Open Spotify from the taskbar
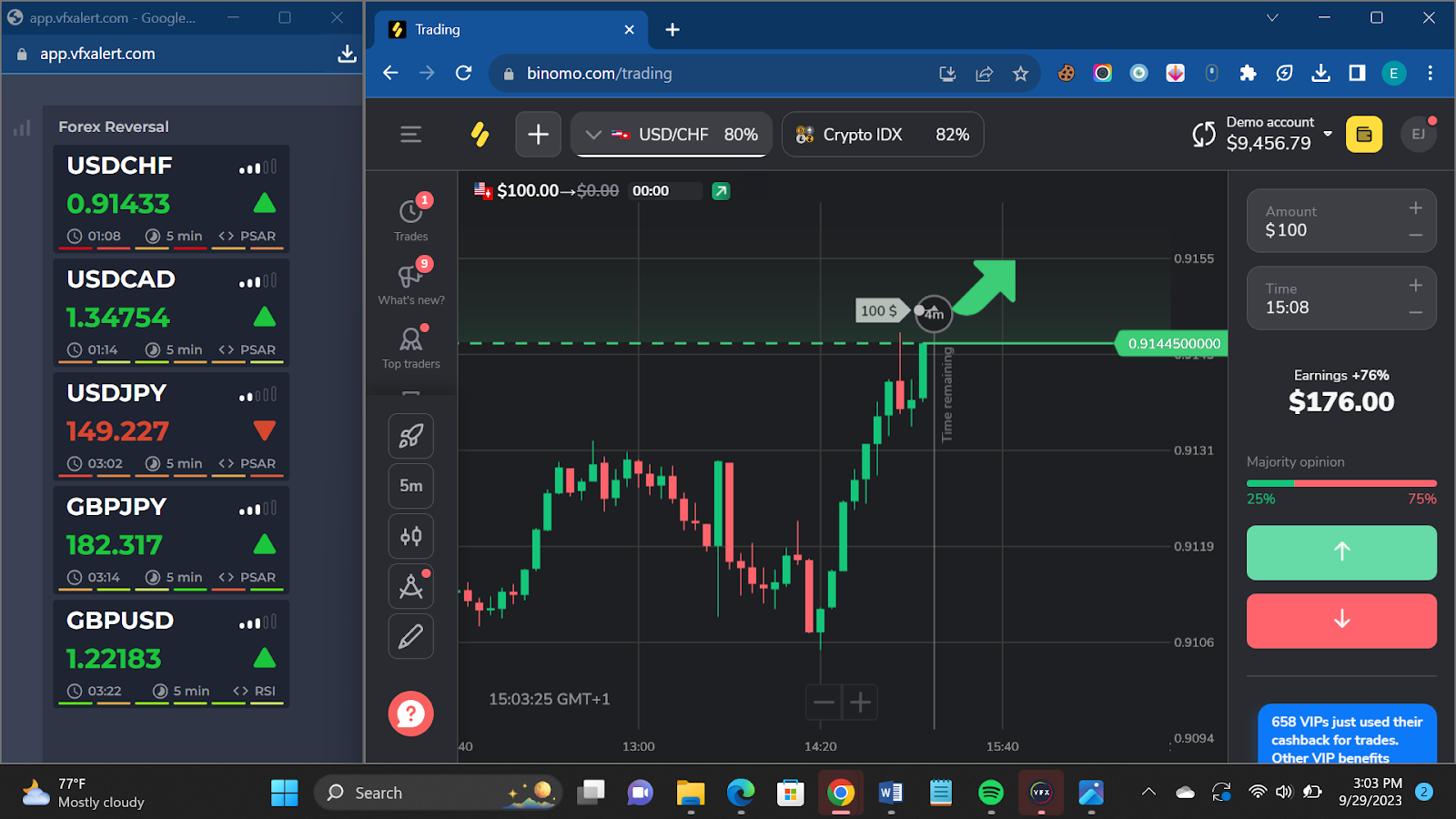Image resolution: width=1456 pixels, height=819 pixels. click(x=990, y=793)
